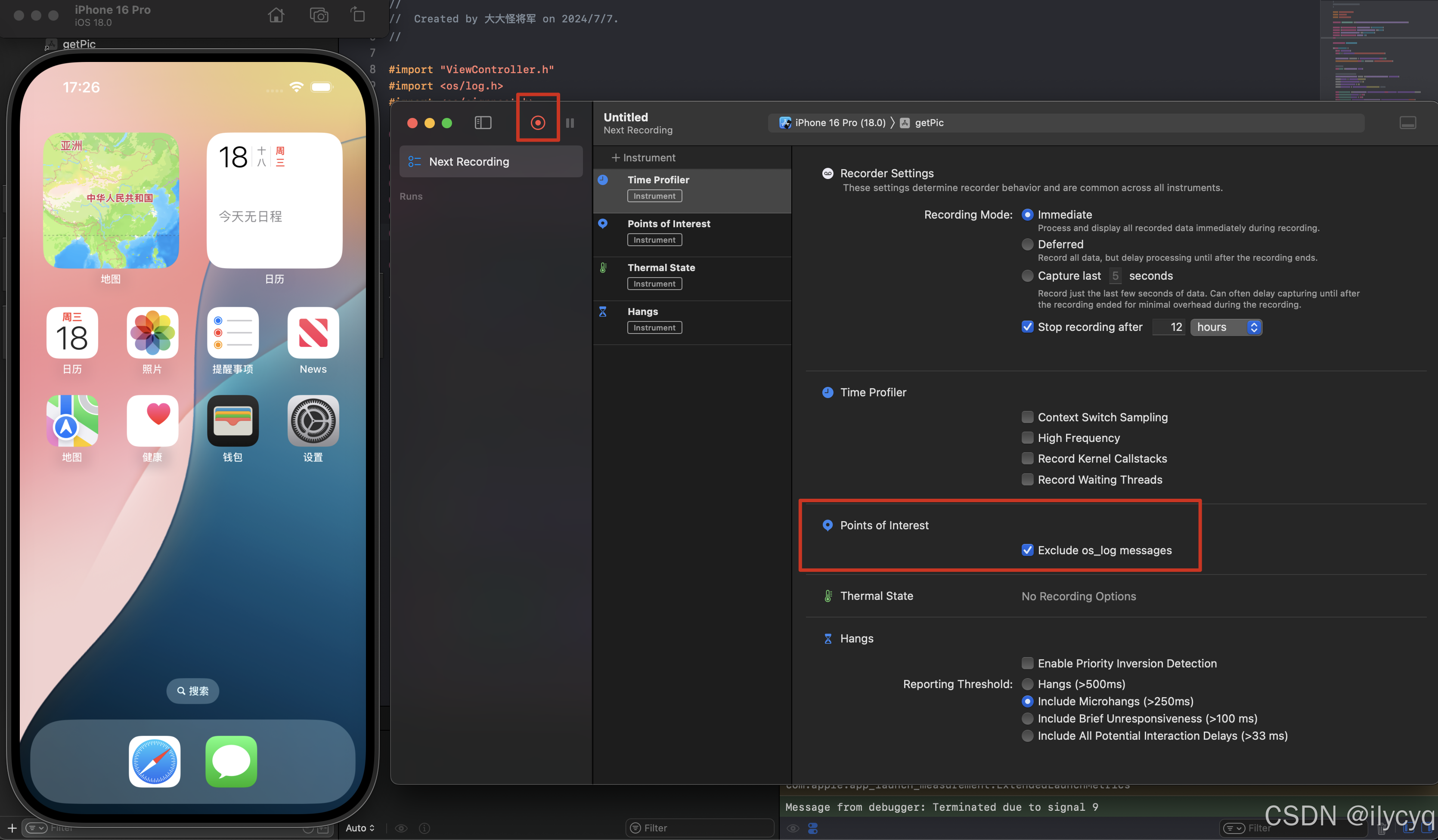Uncheck Exclude os_log messages

pos(1027,550)
